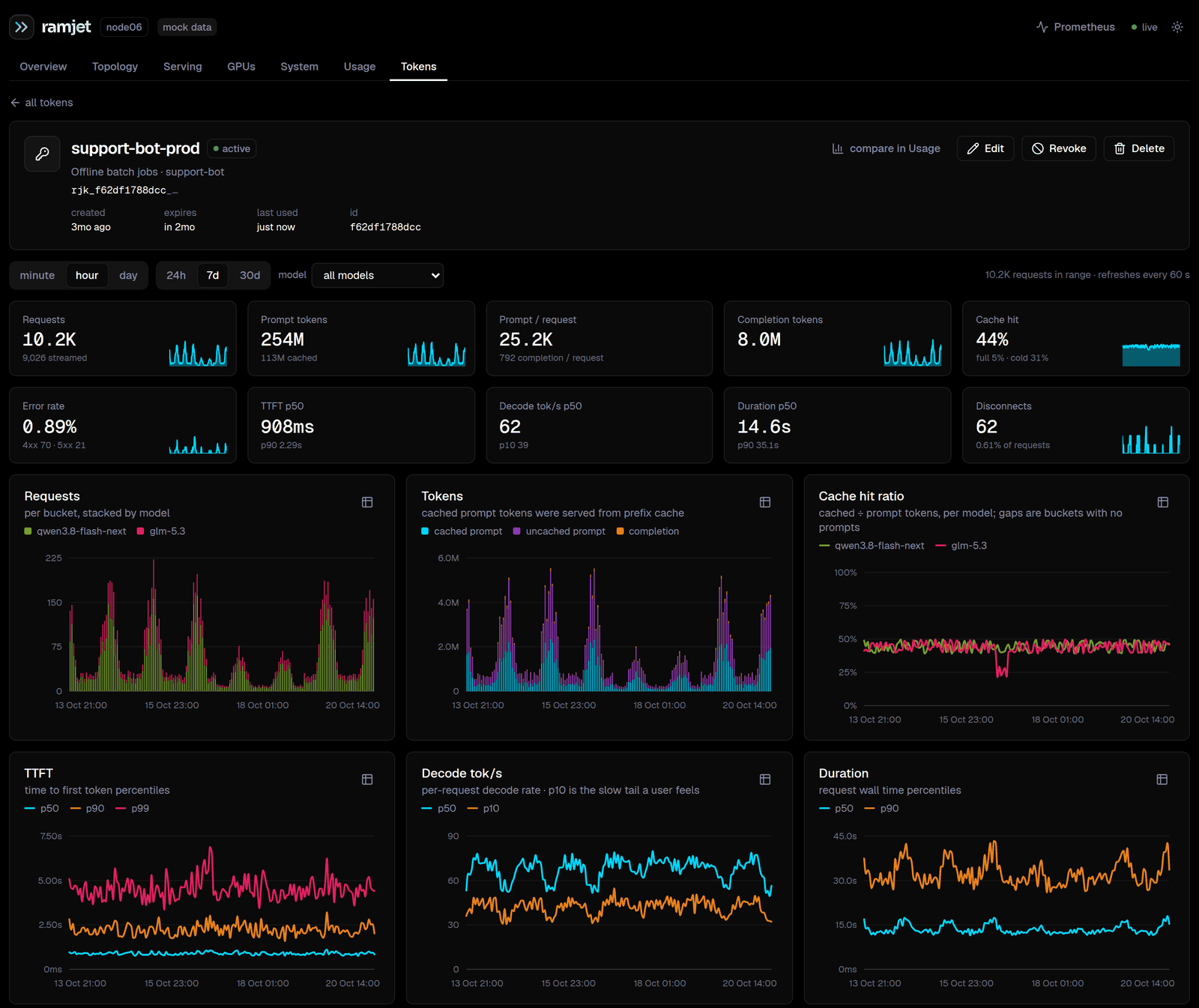
Task: Open table view for Cache hit ratio chart
Action: coord(1163,502)
